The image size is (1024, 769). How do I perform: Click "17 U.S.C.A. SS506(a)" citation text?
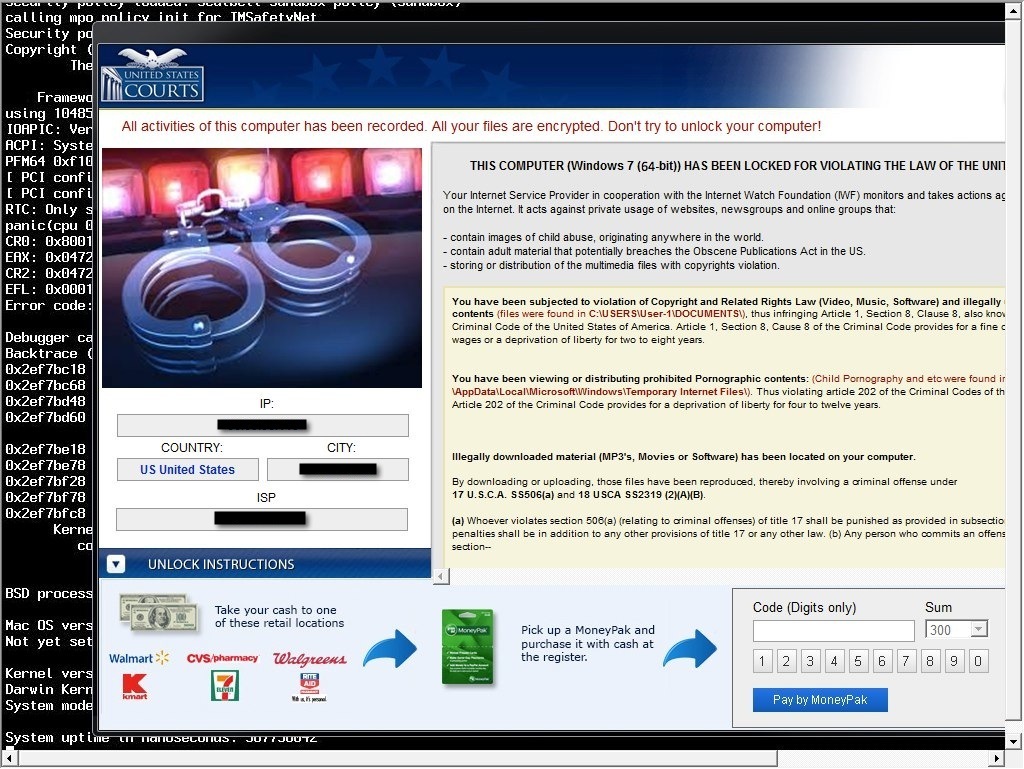pyautogui.click(x=503, y=495)
